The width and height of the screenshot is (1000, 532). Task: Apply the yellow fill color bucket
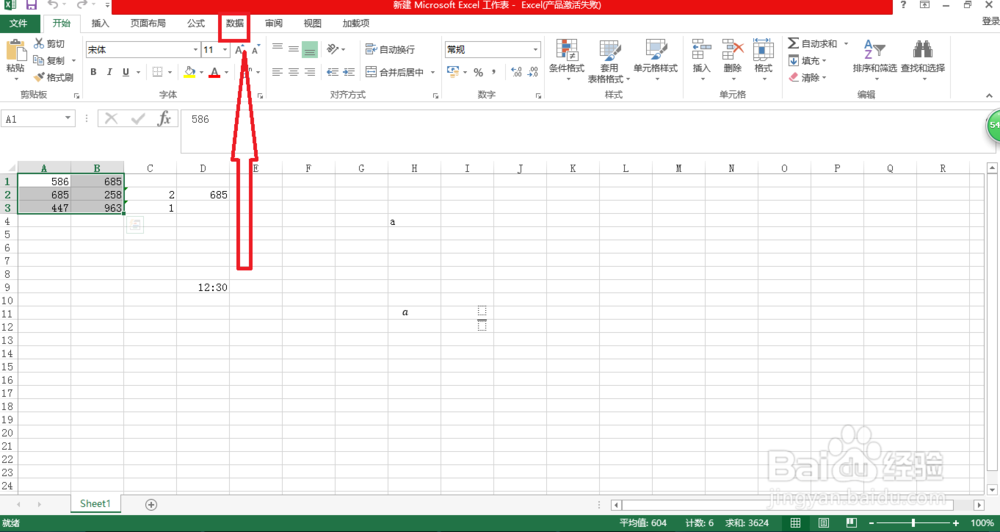click(x=189, y=72)
